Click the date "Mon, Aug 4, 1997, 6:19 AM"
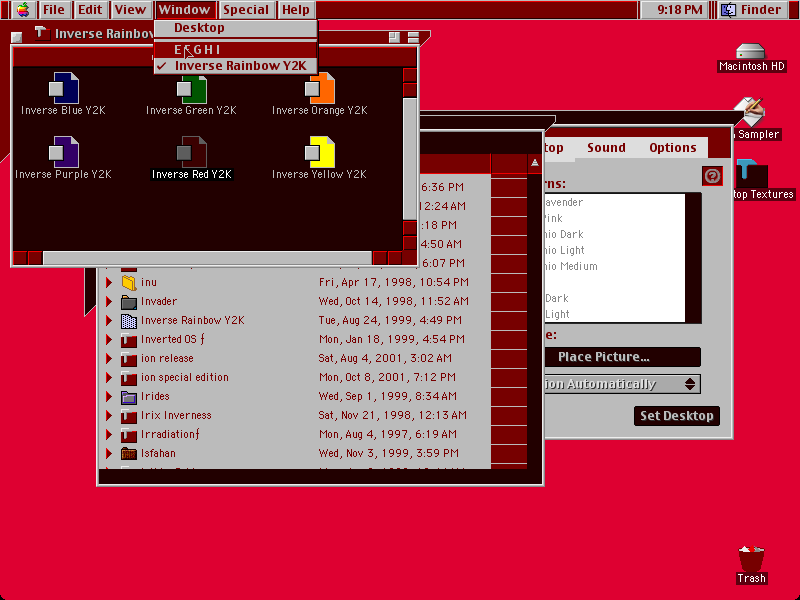This screenshot has height=600, width=800. pos(387,435)
